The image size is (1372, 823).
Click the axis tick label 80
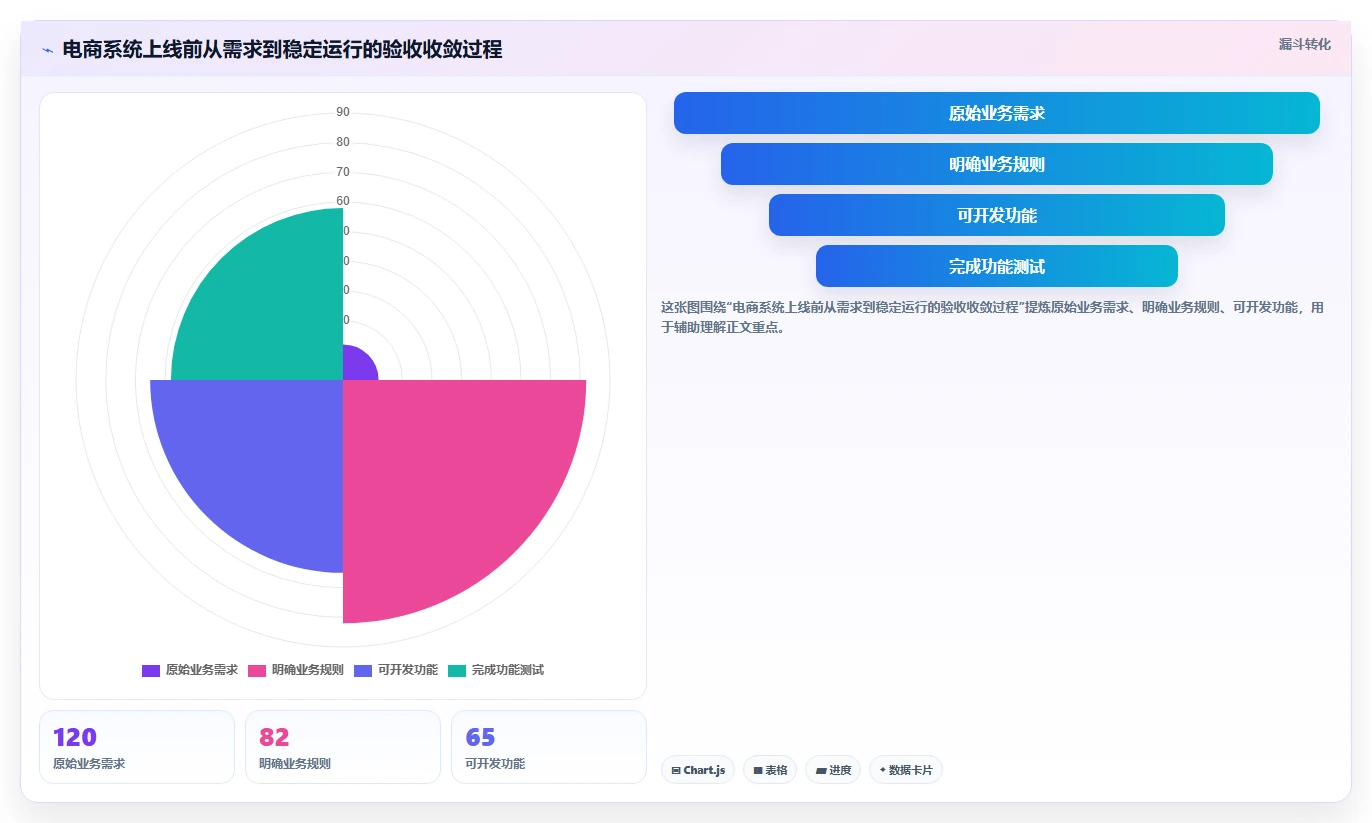click(x=343, y=142)
